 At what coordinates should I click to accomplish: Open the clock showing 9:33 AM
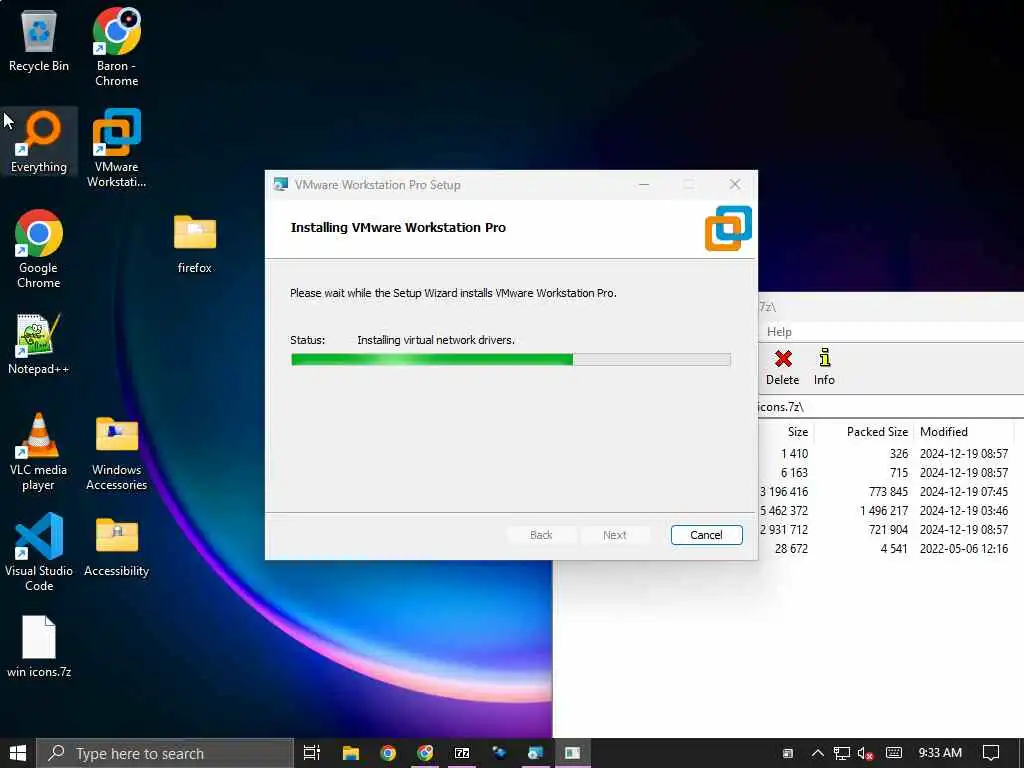pos(940,753)
